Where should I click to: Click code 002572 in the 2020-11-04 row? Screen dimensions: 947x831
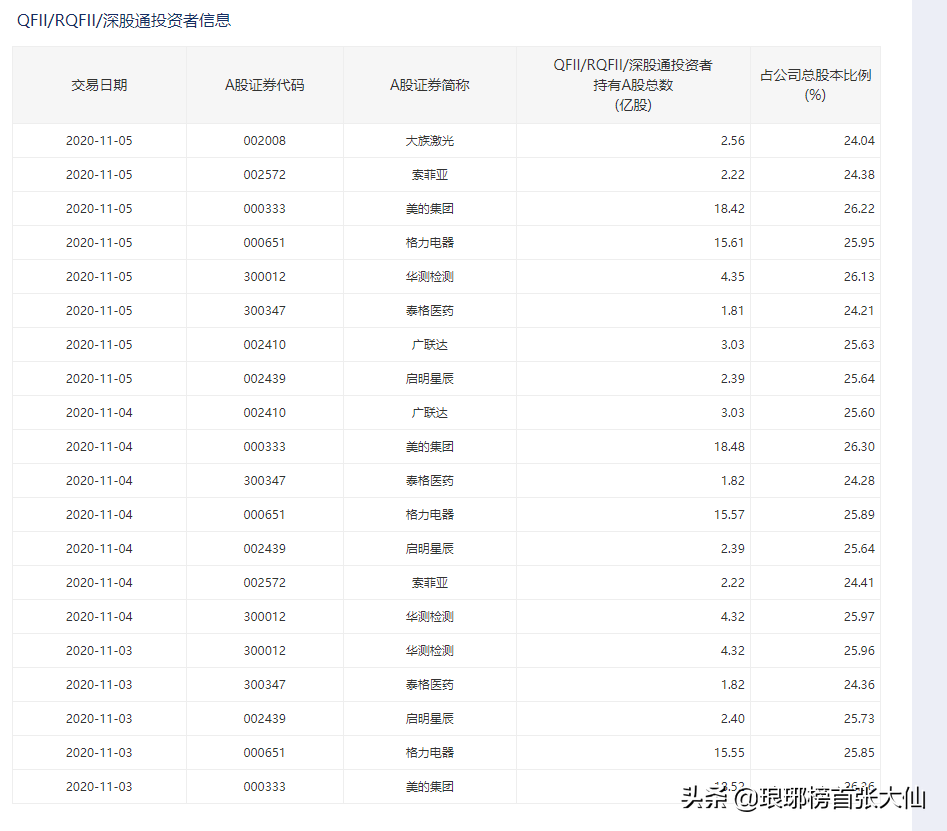[x=265, y=583]
